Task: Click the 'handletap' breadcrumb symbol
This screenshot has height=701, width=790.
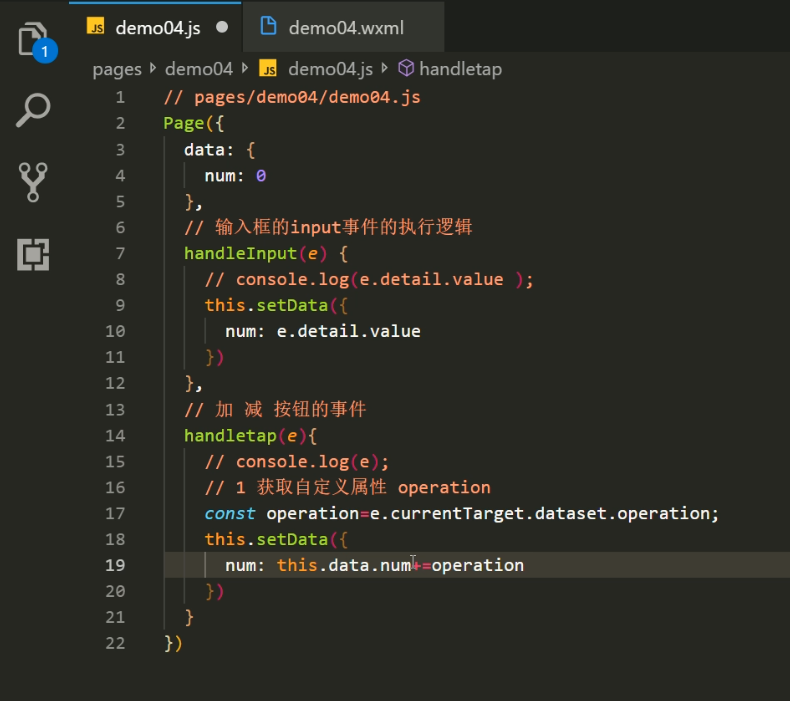Action: click(460, 69)
